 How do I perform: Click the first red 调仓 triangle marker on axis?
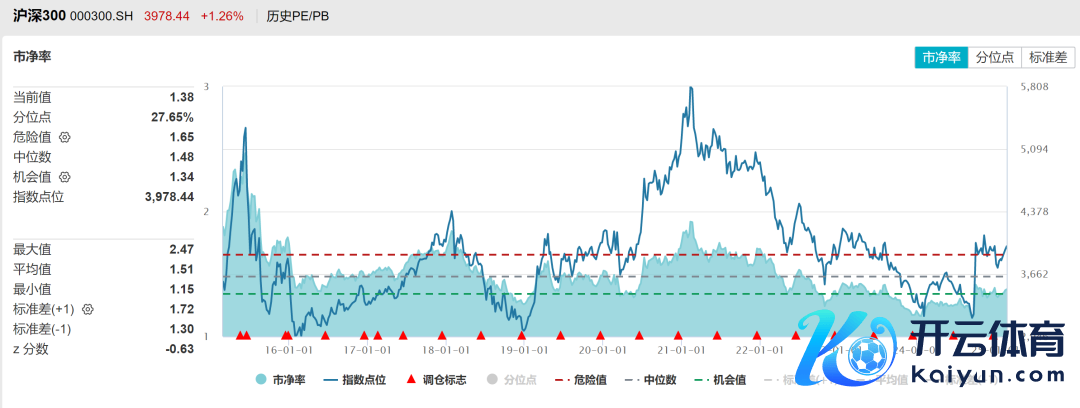click(239, 336)
